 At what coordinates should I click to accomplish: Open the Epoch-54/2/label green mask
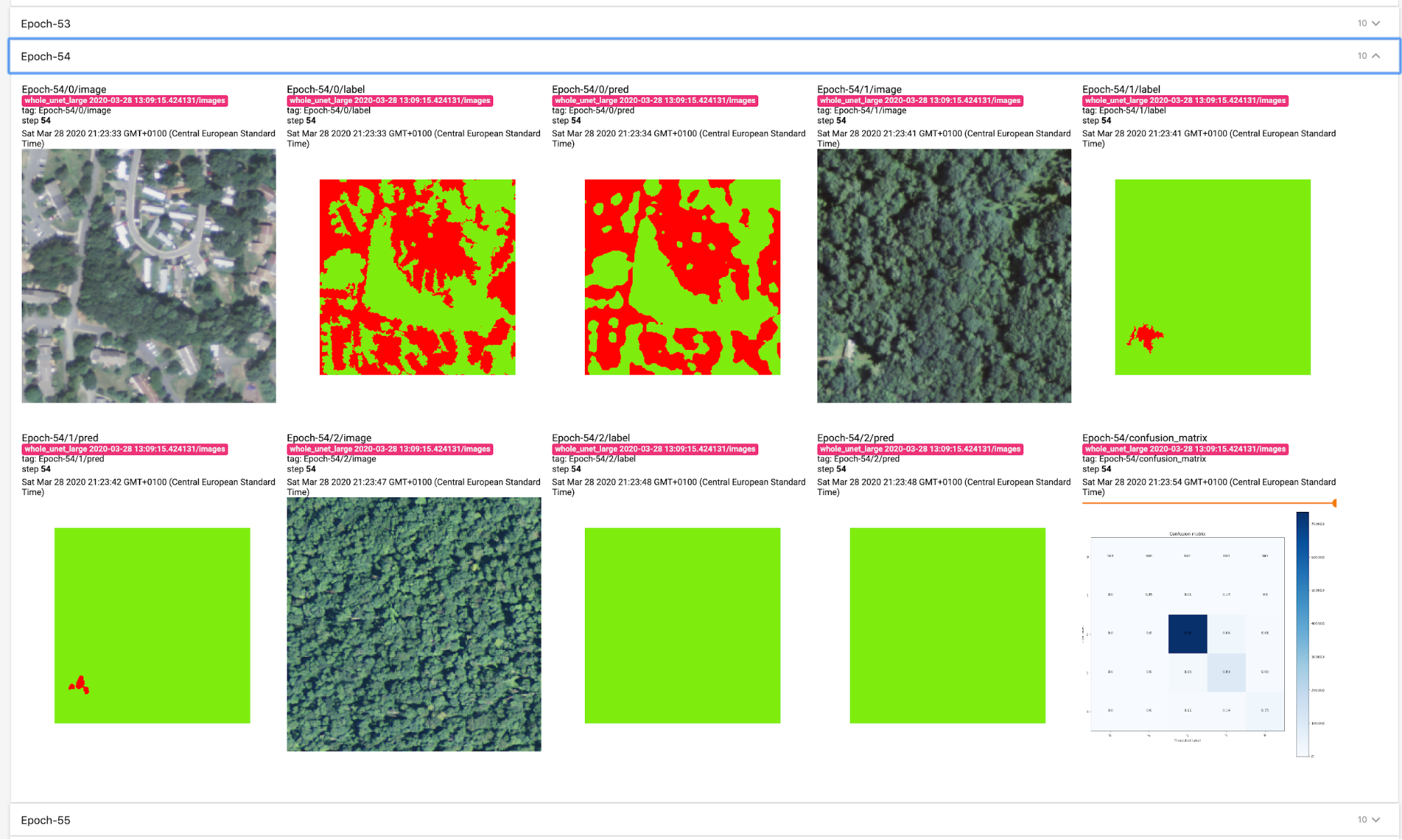682,625
